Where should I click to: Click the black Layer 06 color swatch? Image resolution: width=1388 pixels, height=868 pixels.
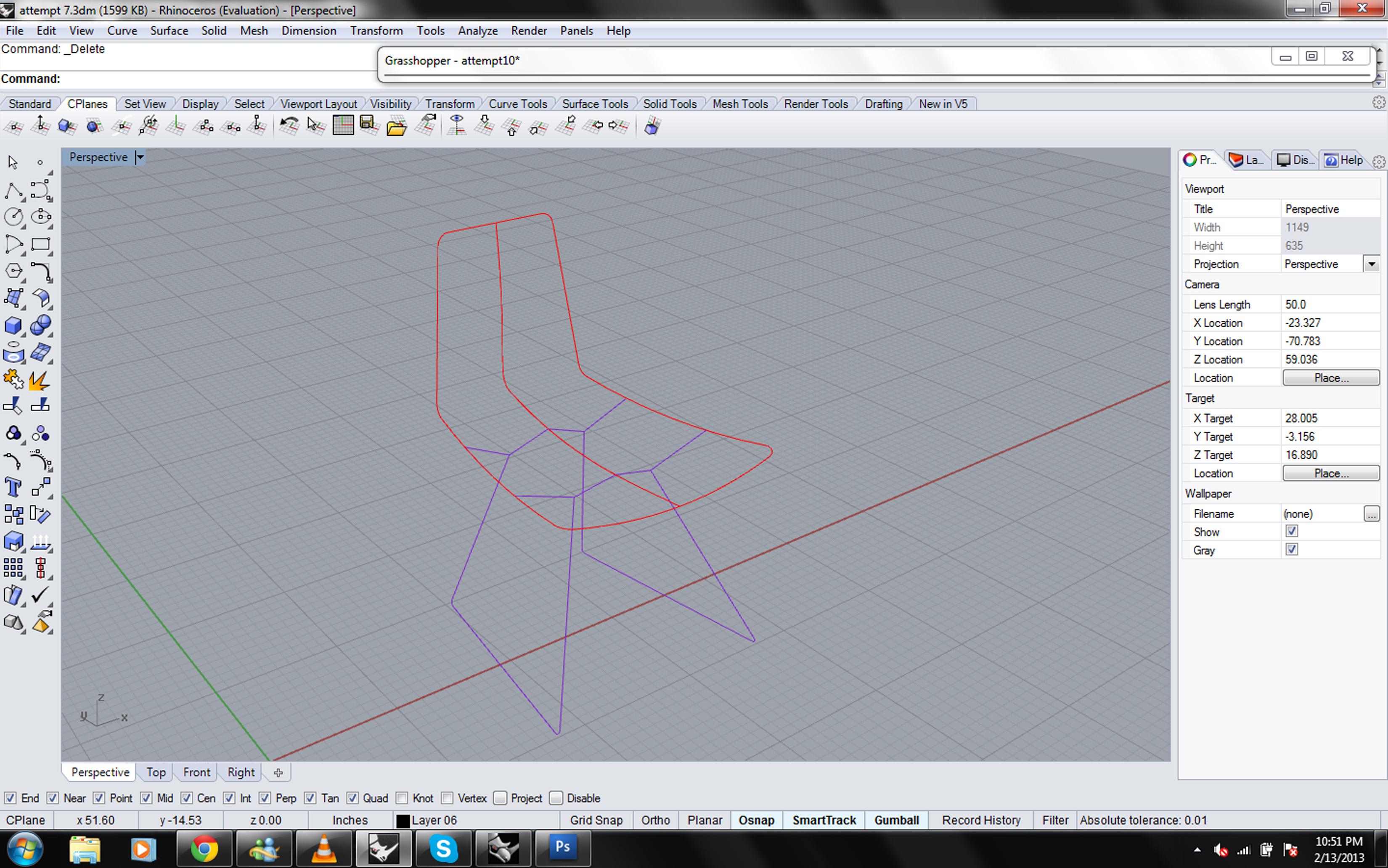(x=403, y=821)
